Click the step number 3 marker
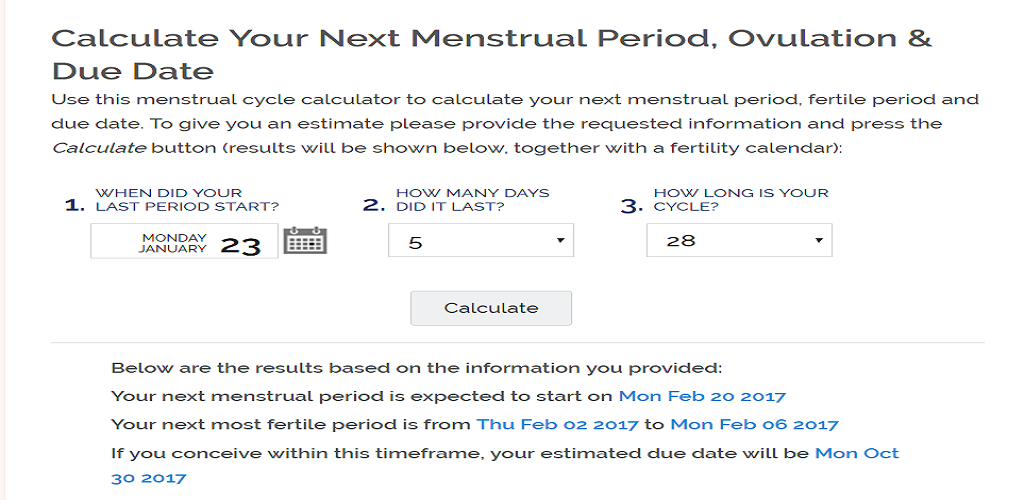 click(631, 206)
